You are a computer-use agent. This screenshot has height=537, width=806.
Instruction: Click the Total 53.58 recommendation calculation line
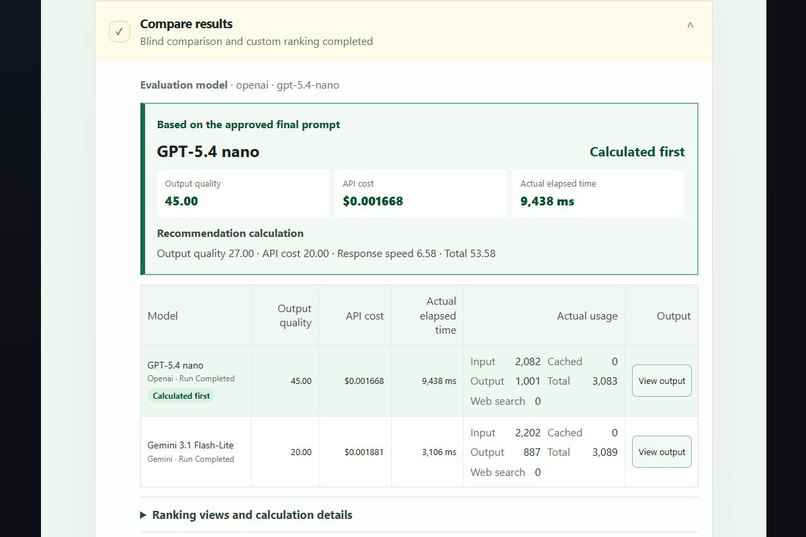coord(326,253)
